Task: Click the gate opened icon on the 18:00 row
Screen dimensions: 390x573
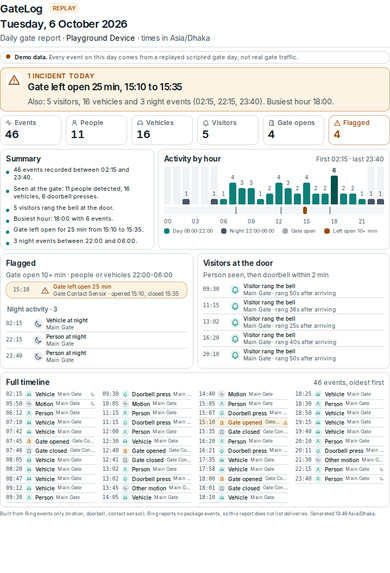Action: [x=222, y=479]
